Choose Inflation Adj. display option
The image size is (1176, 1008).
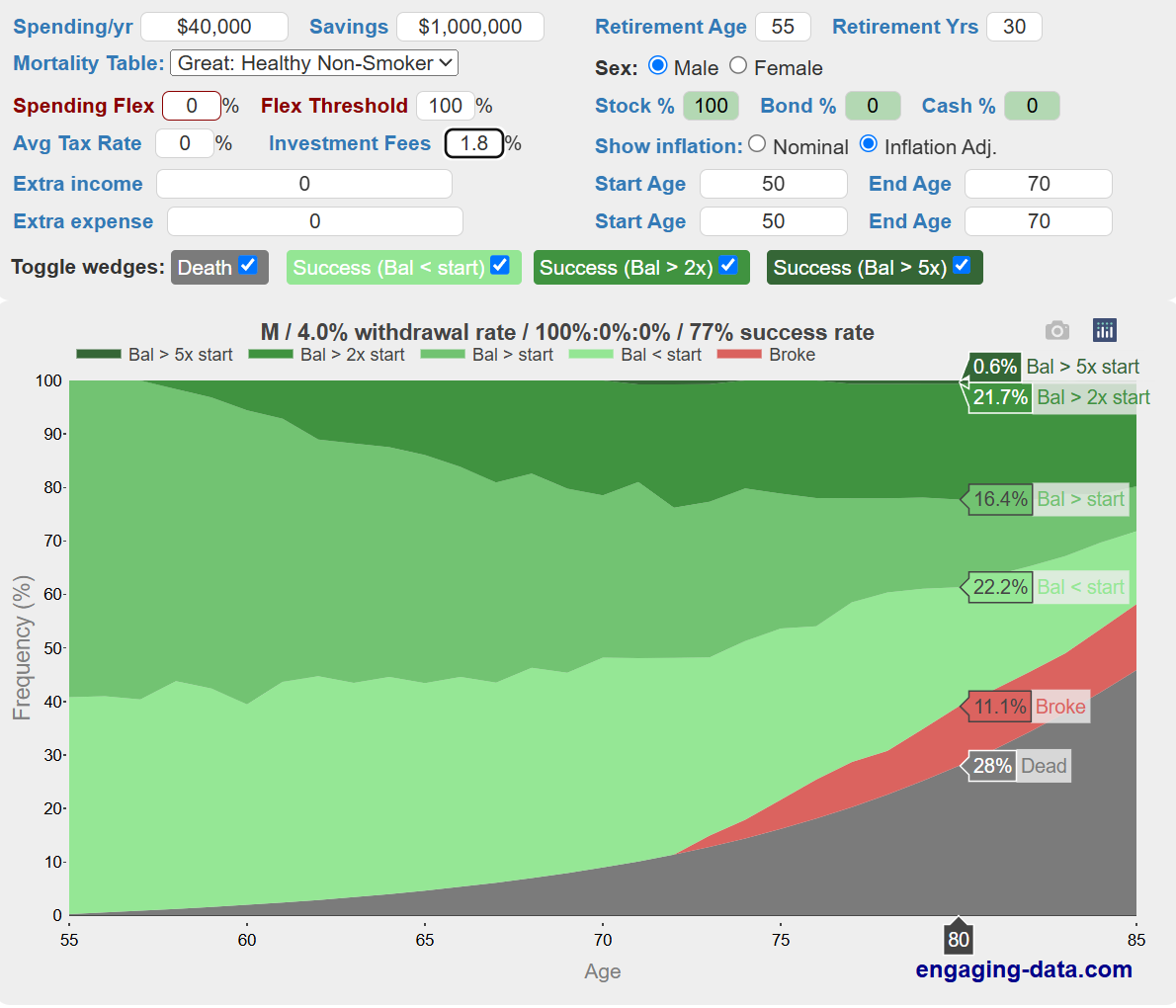pyautogui.click(x=869, y=144)
